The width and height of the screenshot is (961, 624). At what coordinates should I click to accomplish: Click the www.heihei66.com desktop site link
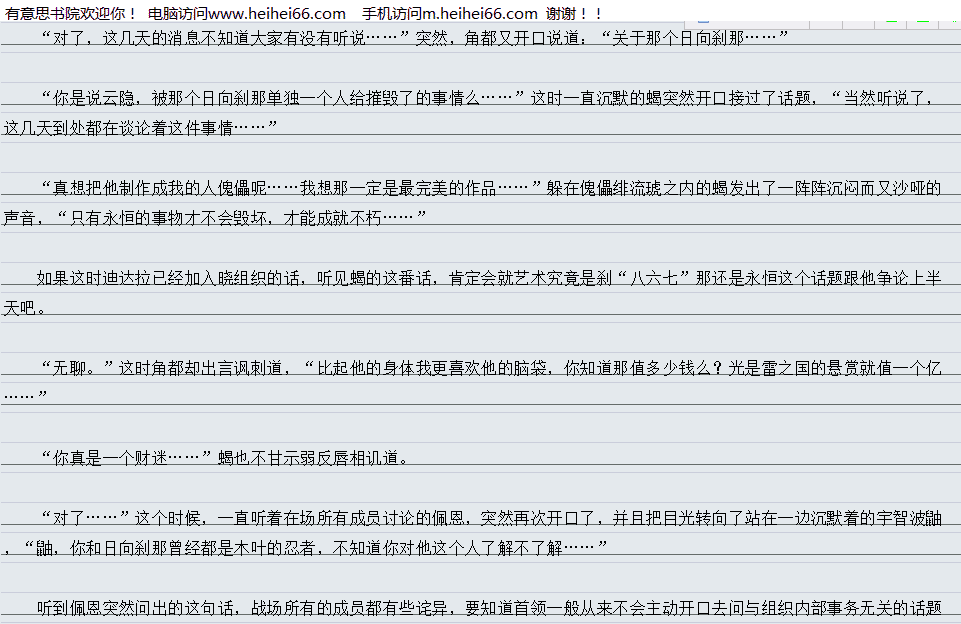click(x=277, y=13)
